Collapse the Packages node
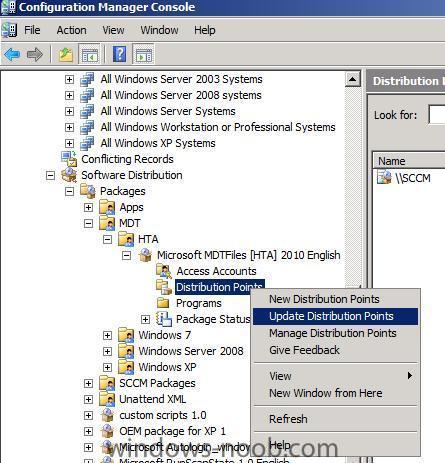The height and width of the screenshot is (463, 445). click(x=69, y=191)
